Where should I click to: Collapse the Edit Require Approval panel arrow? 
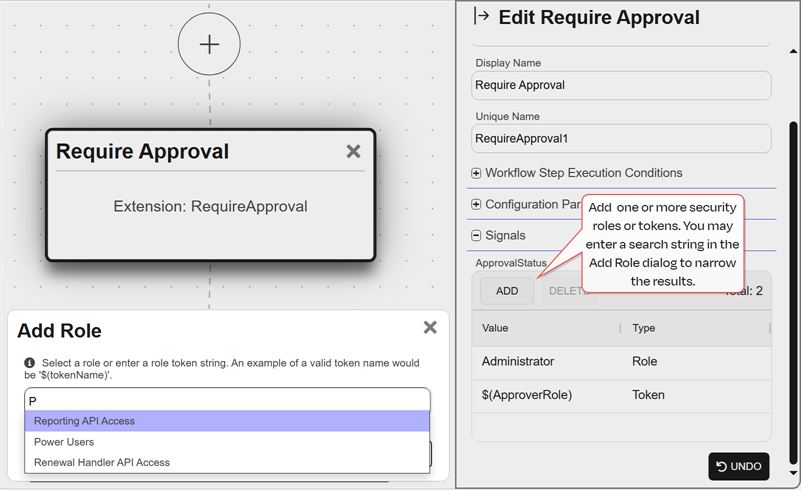[x=481, y=16]
